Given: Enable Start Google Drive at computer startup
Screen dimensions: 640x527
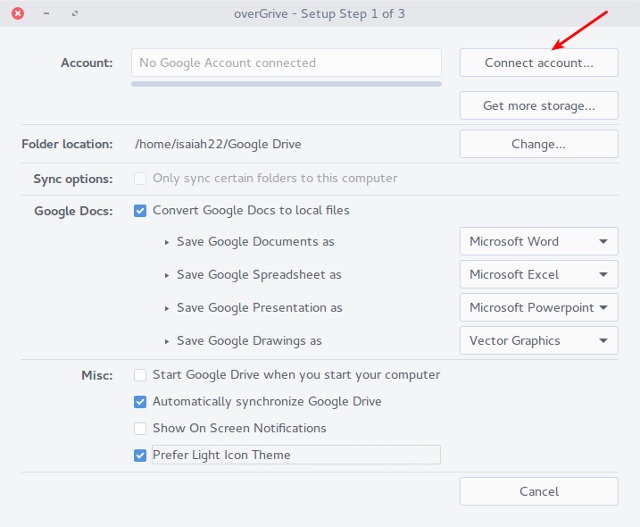Looking at the screenshot, I should (140, 375).
